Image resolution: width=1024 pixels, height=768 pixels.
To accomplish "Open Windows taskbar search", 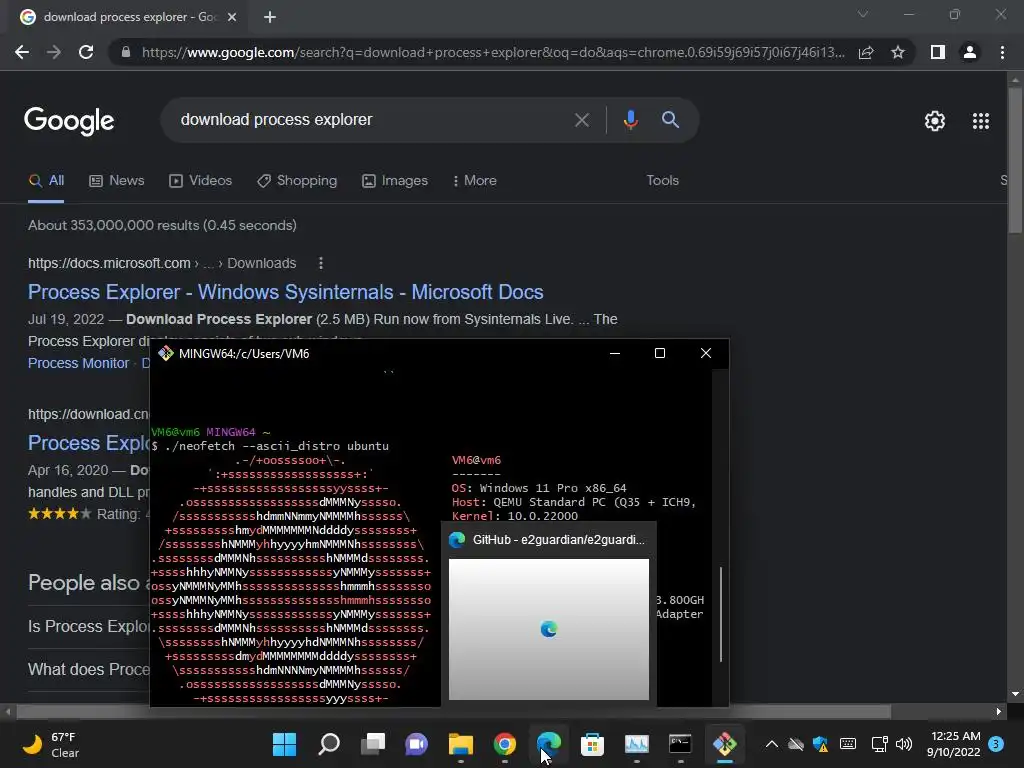I will (328, 744).
